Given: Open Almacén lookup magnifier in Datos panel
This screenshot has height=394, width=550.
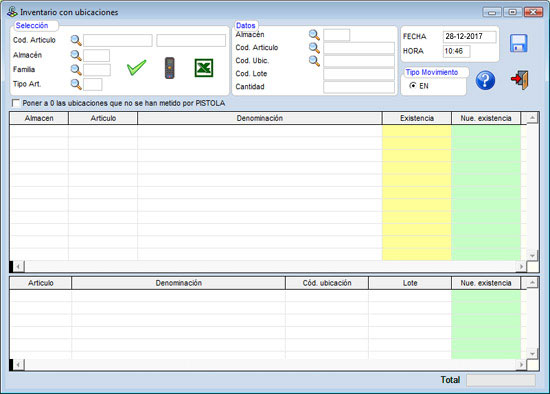Looking at the screenshot, I should pos(314,35).
